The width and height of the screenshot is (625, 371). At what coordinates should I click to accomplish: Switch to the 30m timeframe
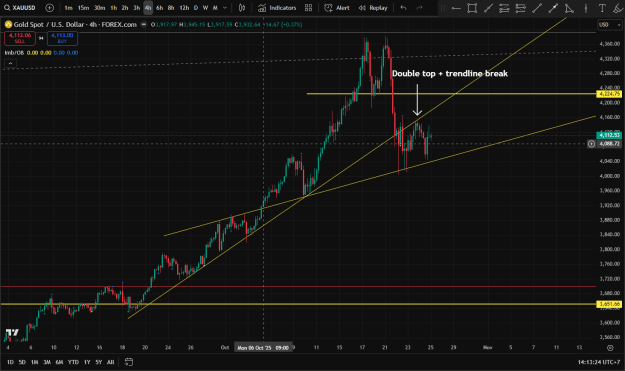[x=99, y=8]
